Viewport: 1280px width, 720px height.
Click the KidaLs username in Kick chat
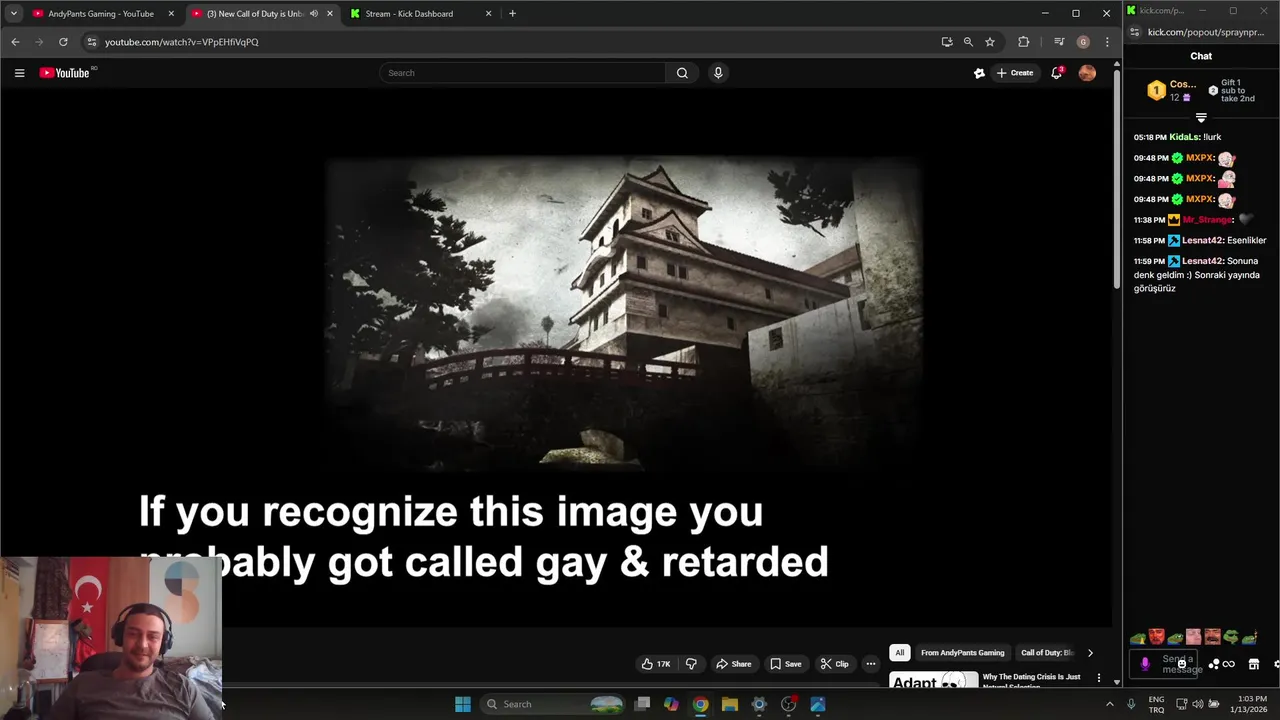[1184, 137]
